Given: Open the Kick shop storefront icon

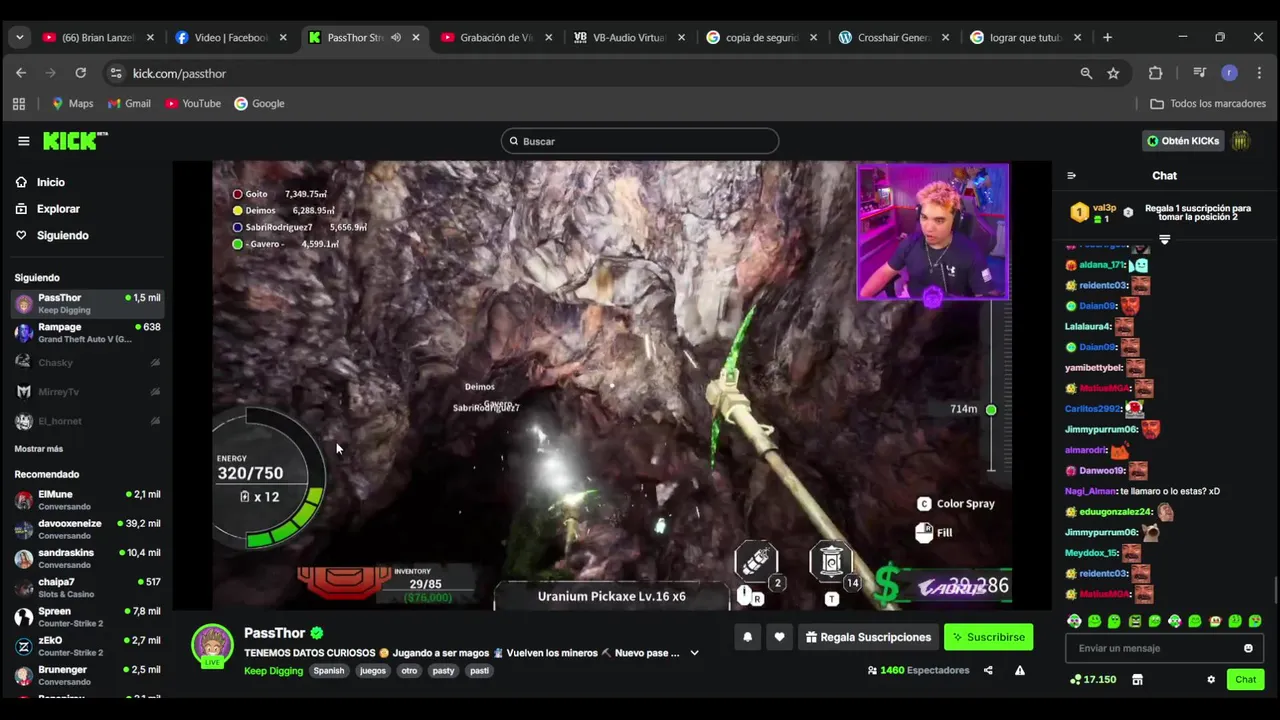Looking at the screenshot, I should pyautogui.click(x=1137, y=679).
